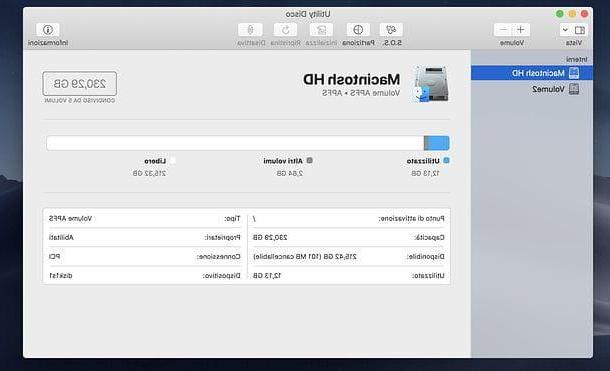This screenshot has height=371, width=610.
Task: Click the Vista sidebar layout icon
Action: [580, 30]
